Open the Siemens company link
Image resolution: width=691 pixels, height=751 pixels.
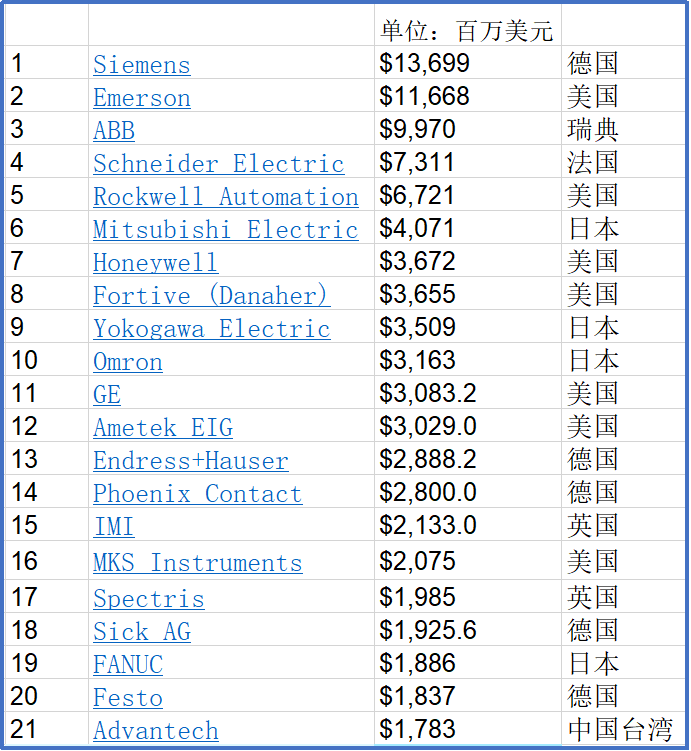[x=141, y=65]
